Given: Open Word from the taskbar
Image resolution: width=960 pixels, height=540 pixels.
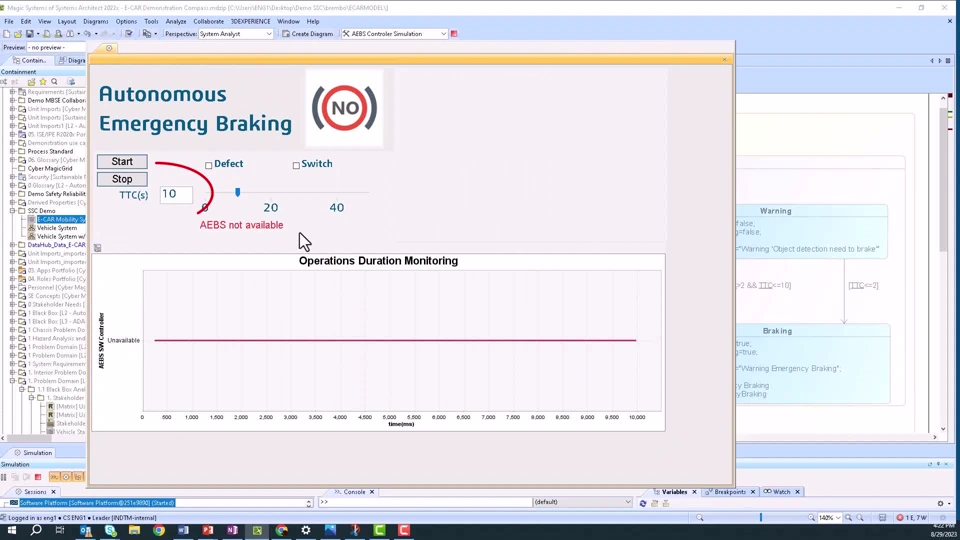Looking at the screenshot, I should tap(183, 530).
